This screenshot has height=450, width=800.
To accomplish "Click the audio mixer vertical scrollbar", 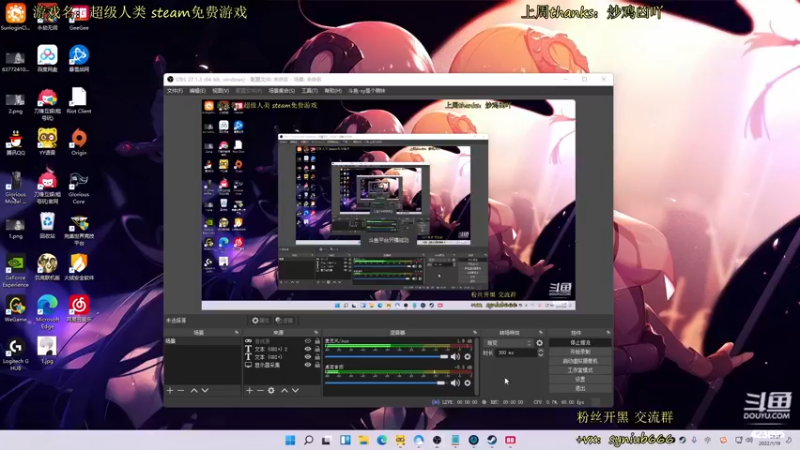I will pos(478,366).
